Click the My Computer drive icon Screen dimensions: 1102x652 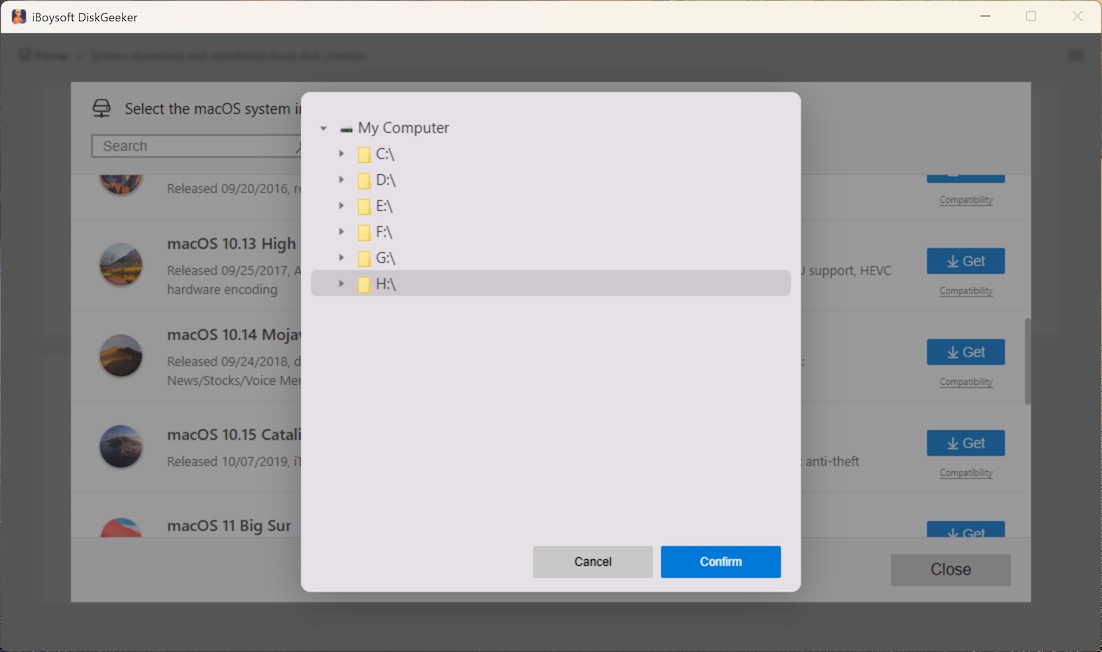[345, 128]
